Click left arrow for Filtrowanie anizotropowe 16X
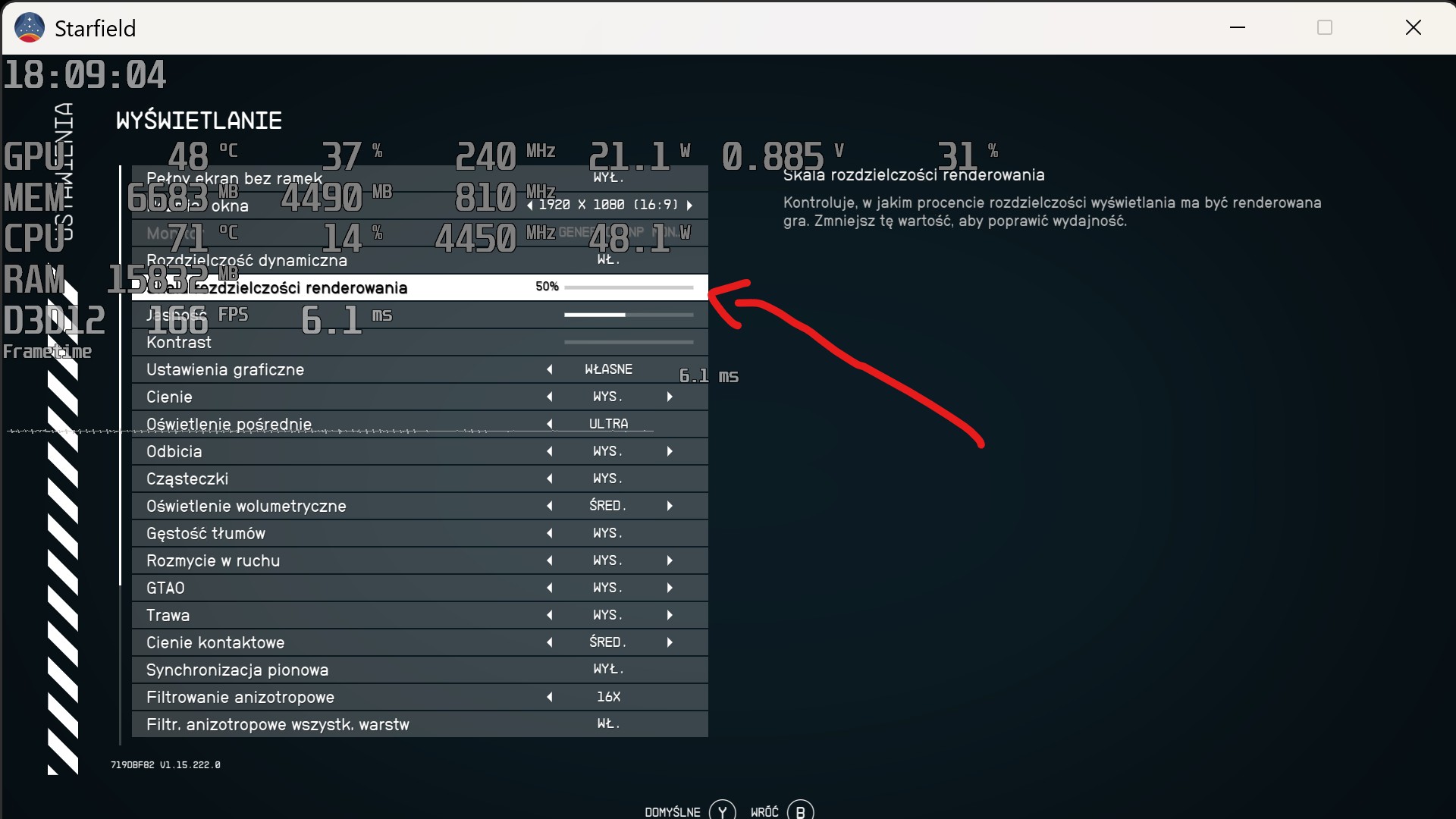The height and width of the screenshot is (819, 1456). tap(550, 697)
